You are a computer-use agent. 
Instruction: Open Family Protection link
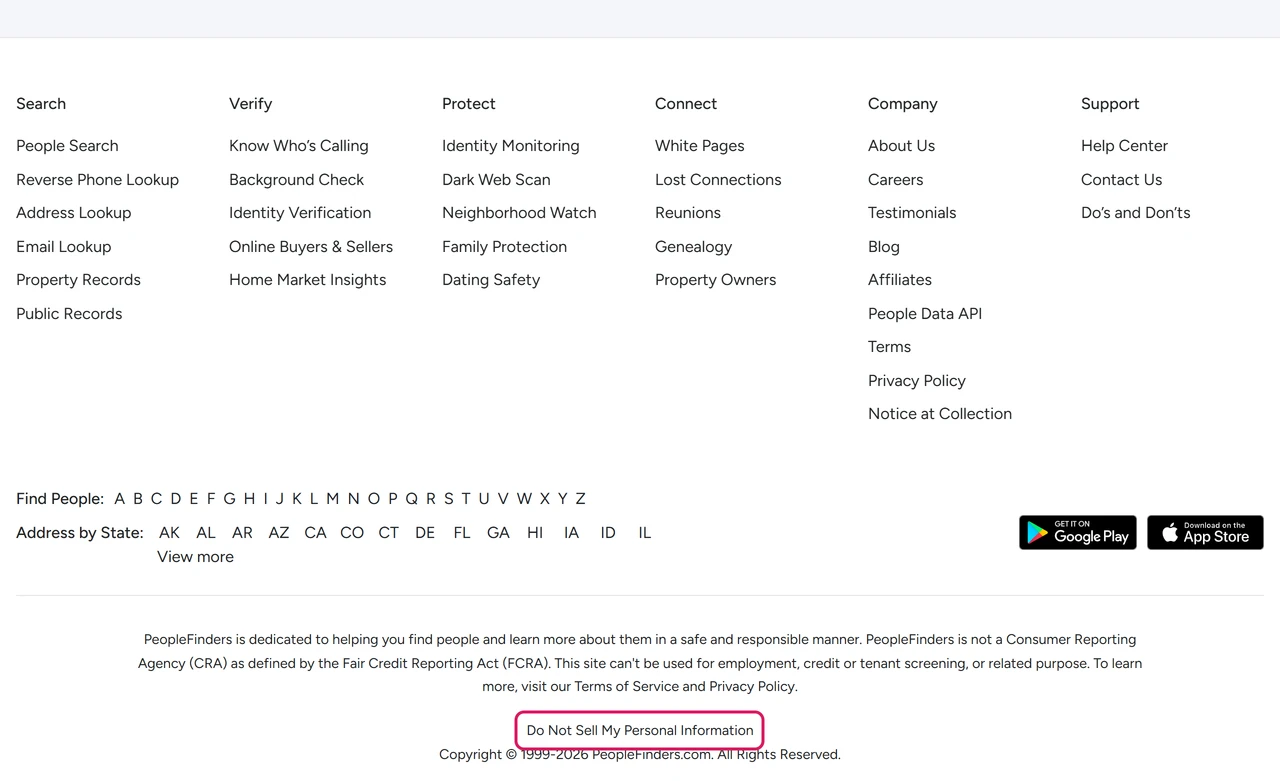point(504,247)
